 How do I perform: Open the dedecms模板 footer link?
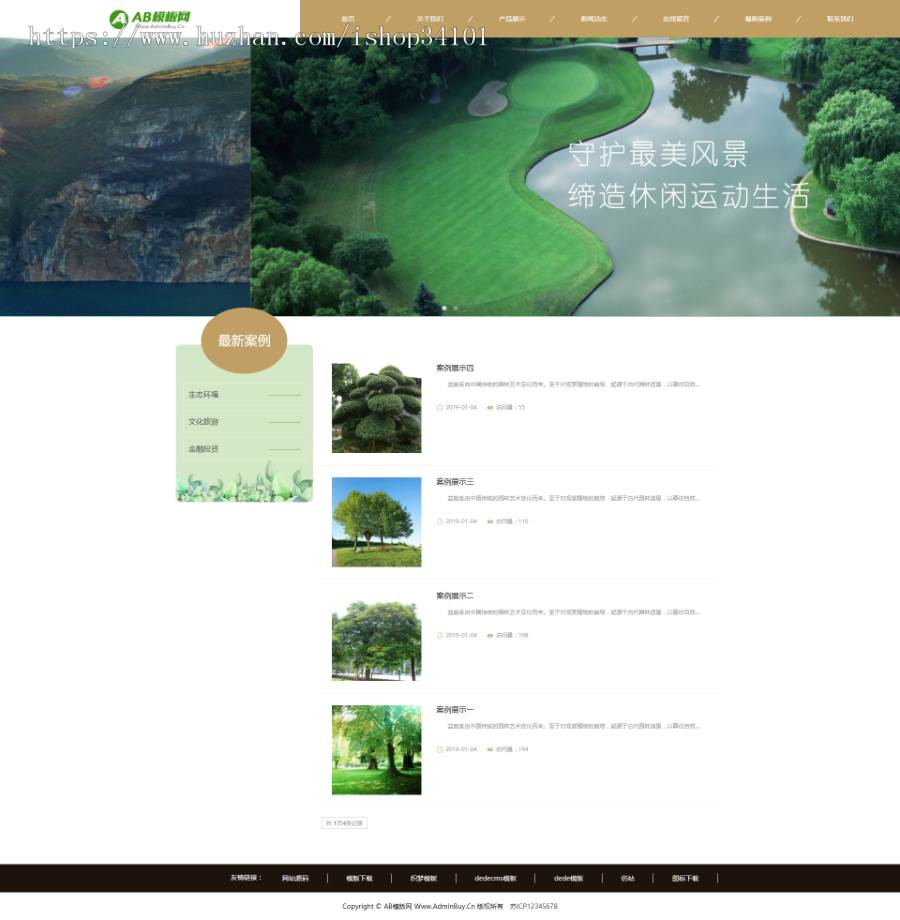click(494, 878)
